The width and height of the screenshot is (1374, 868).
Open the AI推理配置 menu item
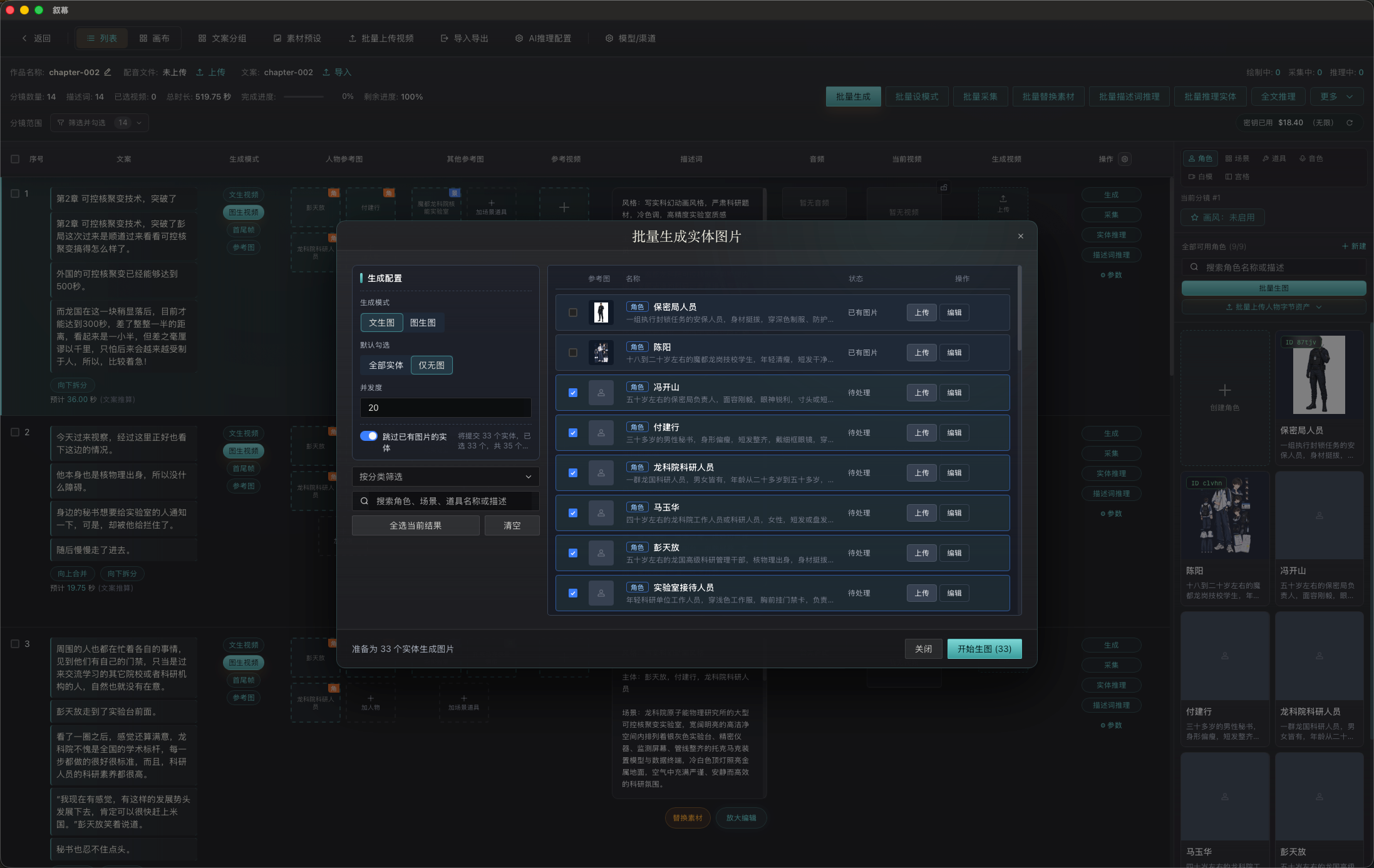pos(543,38)
